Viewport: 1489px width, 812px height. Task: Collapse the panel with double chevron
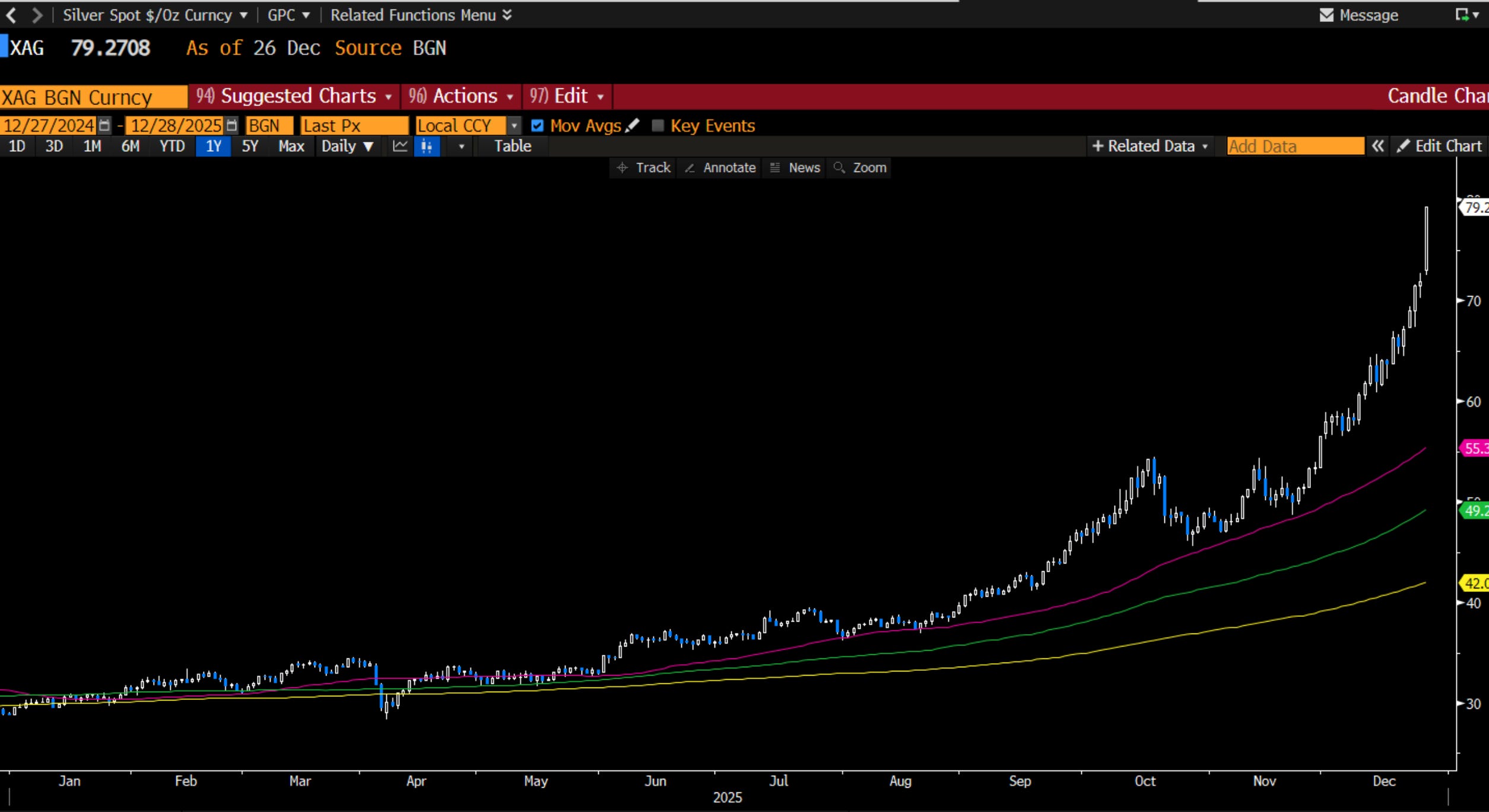click(1378, 146)
